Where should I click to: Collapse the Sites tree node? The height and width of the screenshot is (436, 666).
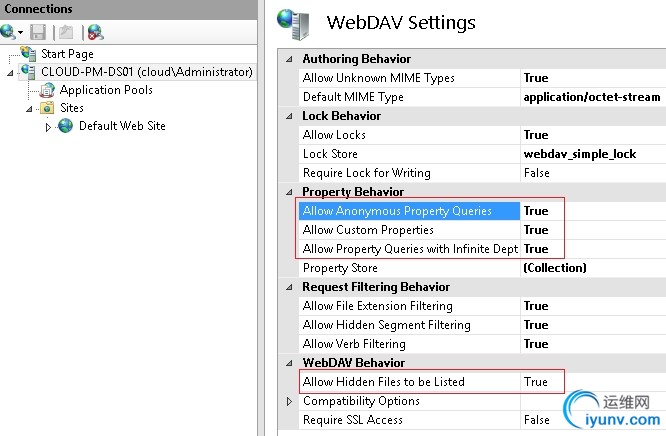(29, 109)
